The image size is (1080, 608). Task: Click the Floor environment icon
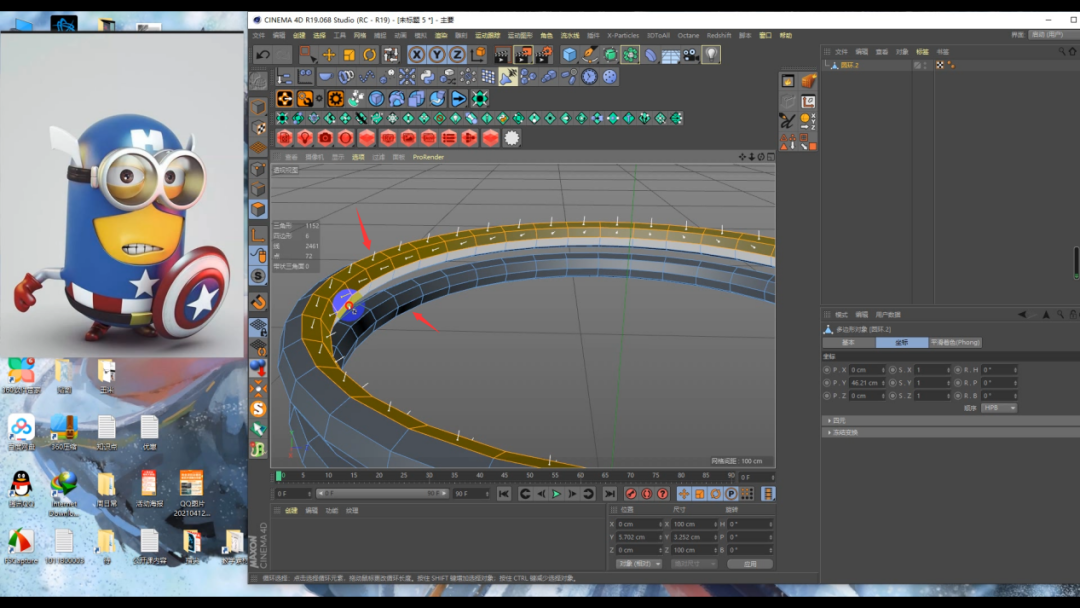click(x=670, y=54)
